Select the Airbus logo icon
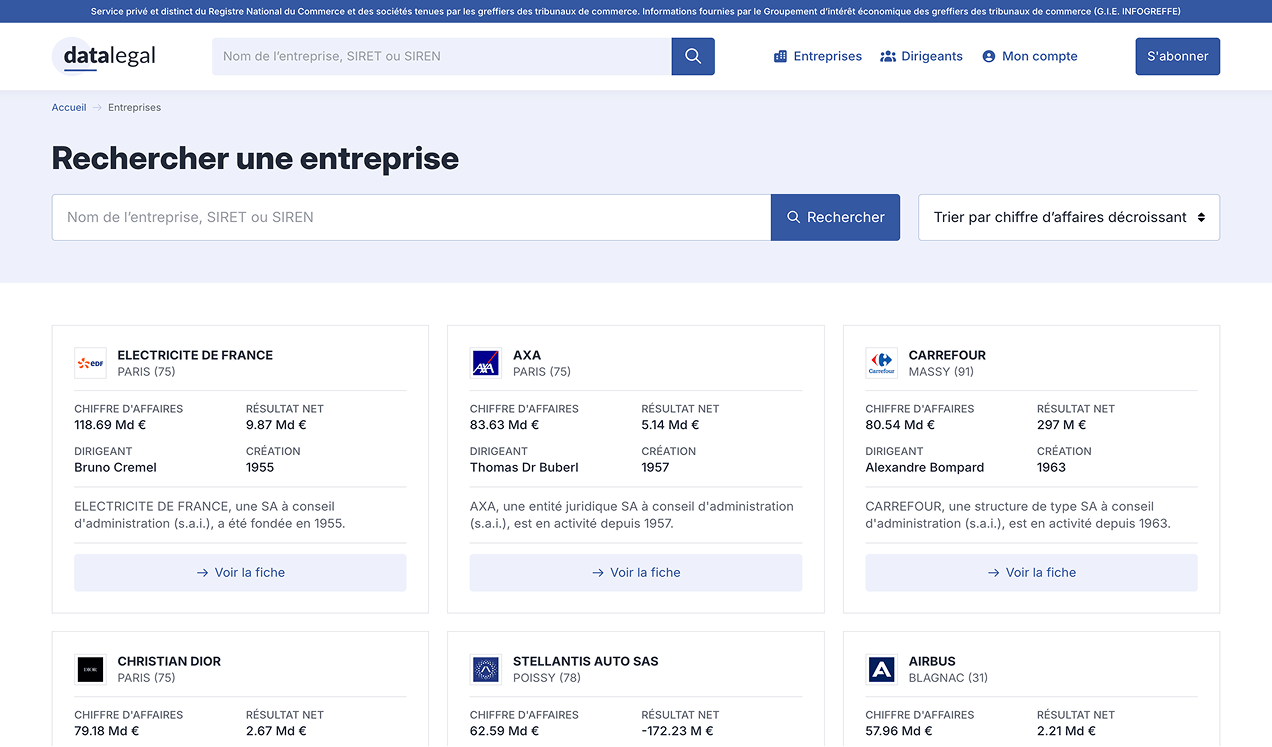1272x747 pixels. coord(882,669)
